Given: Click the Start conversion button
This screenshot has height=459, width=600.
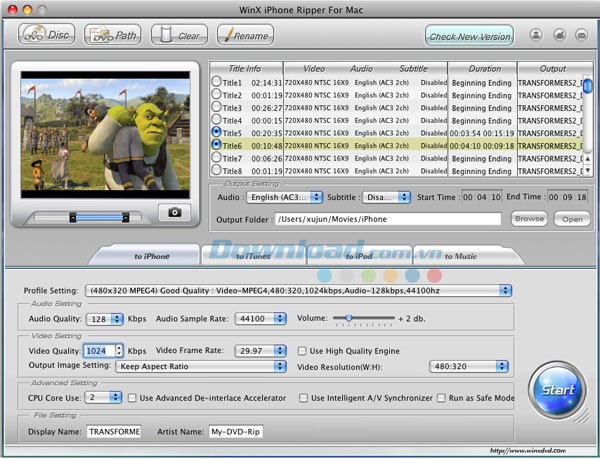Looking at the screenshot, I should 555,388.
